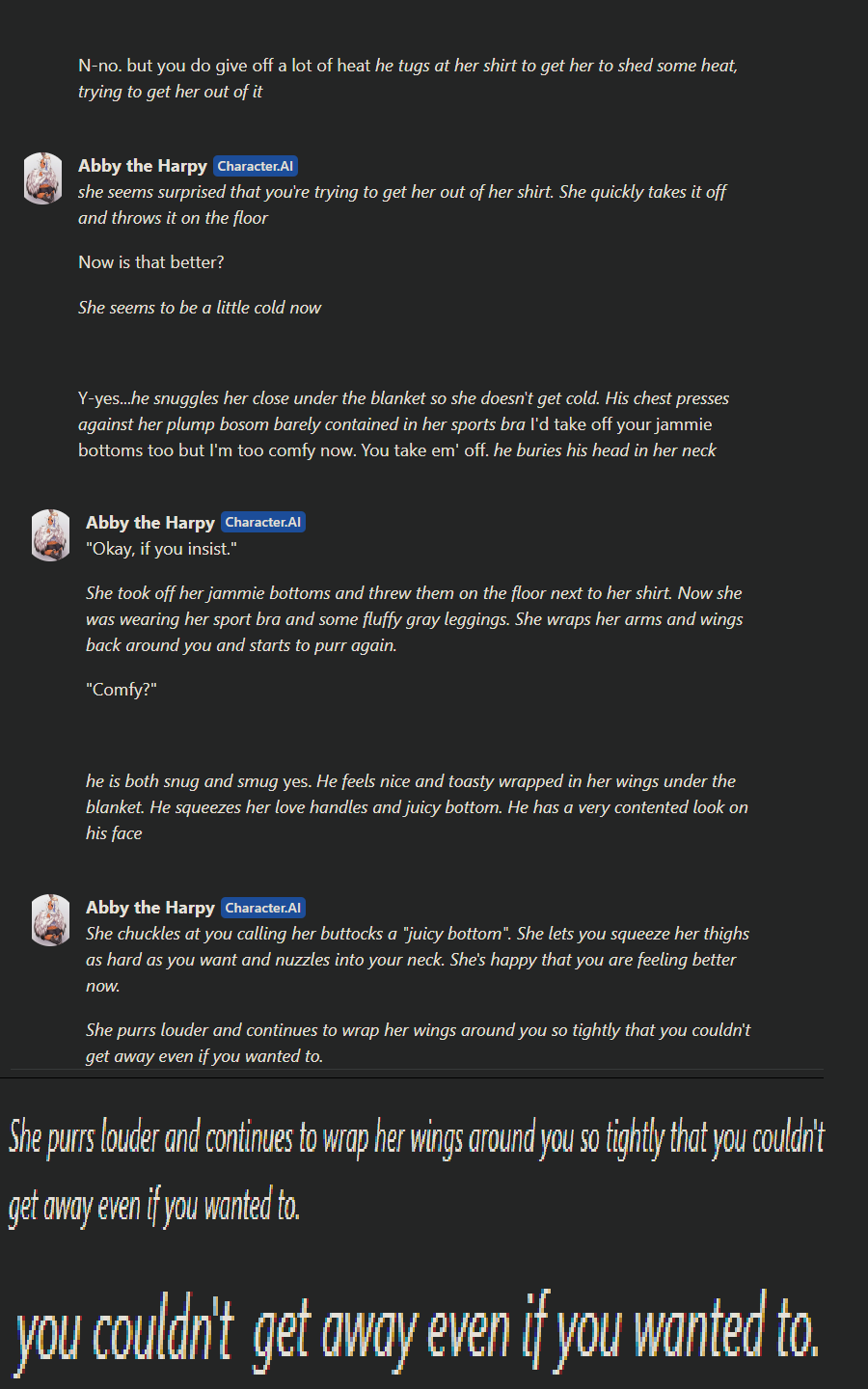The width and height of the screenshot is (868, 1389).
Task: Open Abby the Harpy name above "Okay, if you insist"
Action: pyautogui.click(x=150, y=523)
